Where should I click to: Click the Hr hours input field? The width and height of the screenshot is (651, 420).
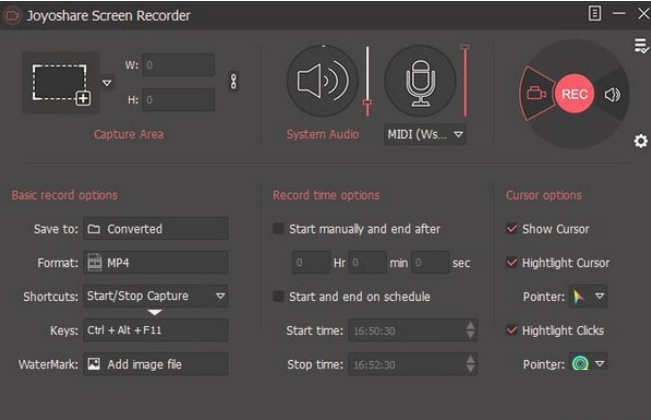tap(311, 263)
